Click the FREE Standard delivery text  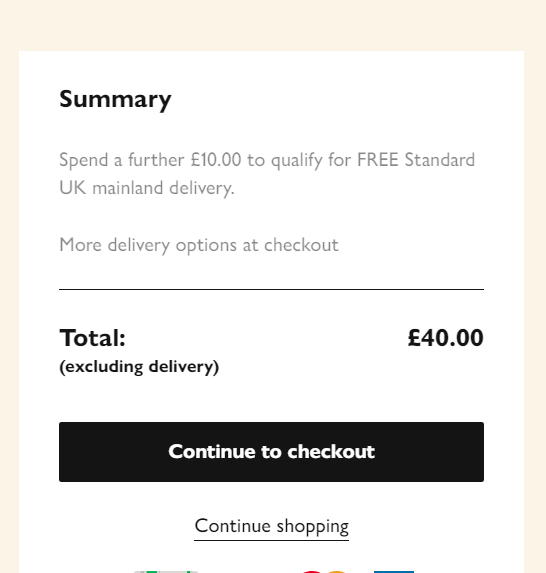[416, 160]
